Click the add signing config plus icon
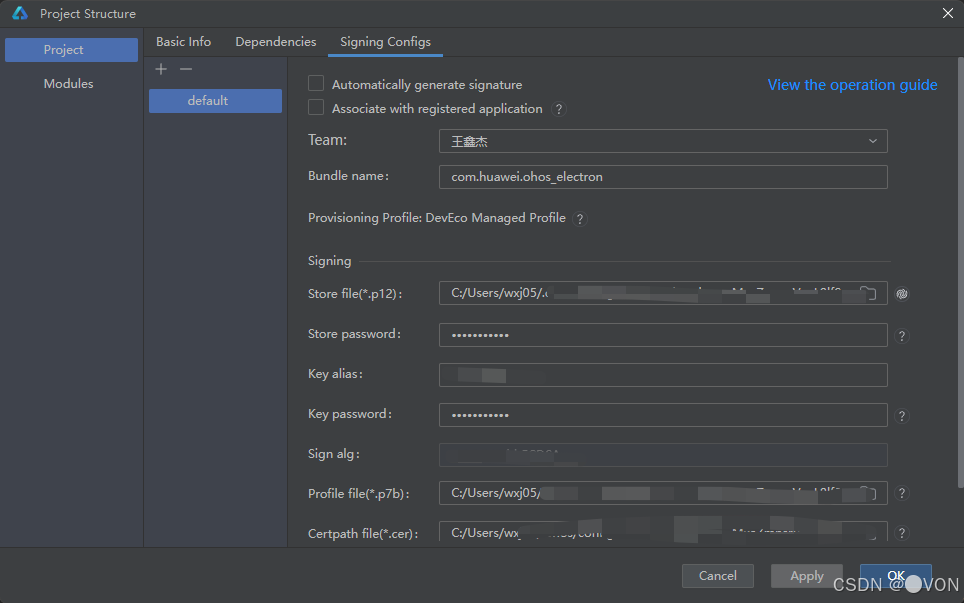 tap(161, 69)
